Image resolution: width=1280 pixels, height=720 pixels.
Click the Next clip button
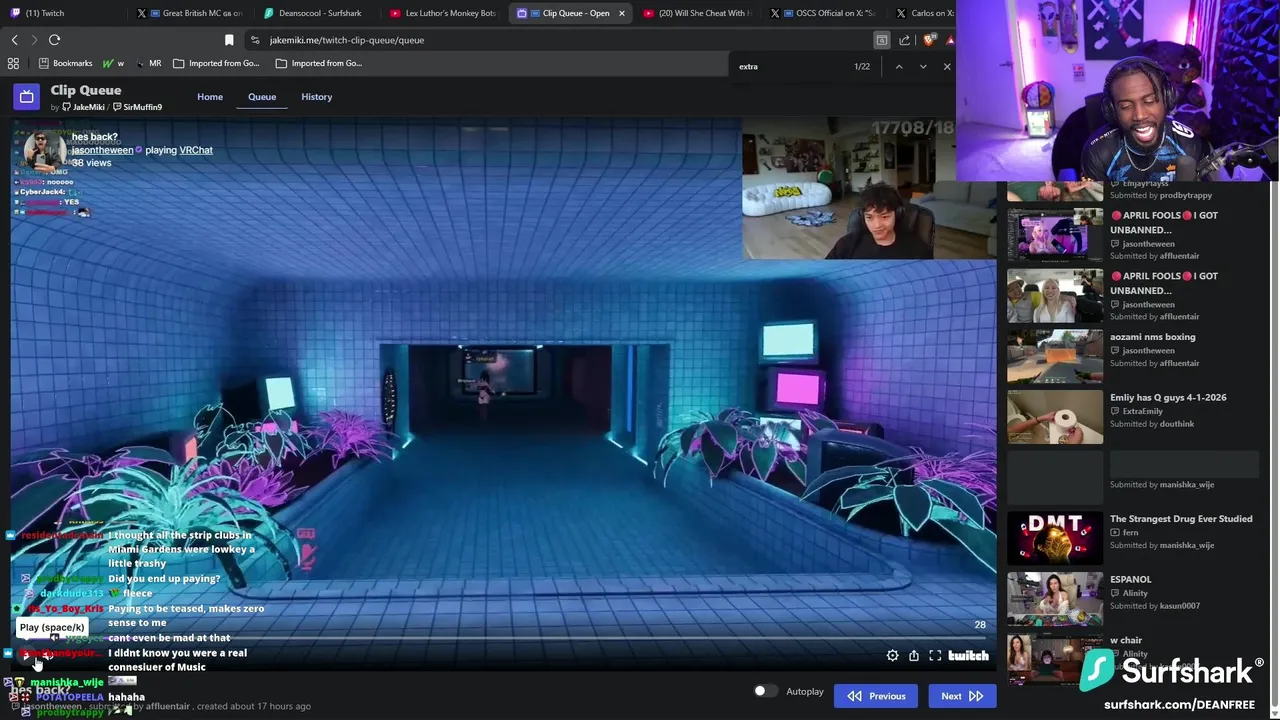coord(962,696)
